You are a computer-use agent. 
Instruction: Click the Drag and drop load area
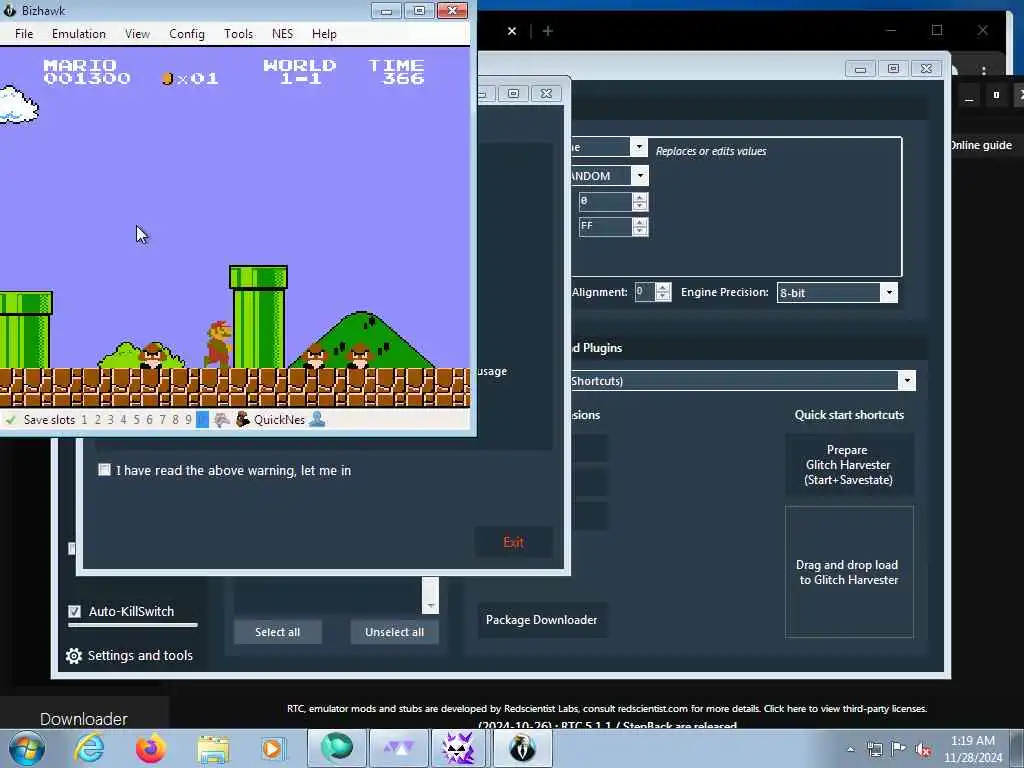[849, 572]
